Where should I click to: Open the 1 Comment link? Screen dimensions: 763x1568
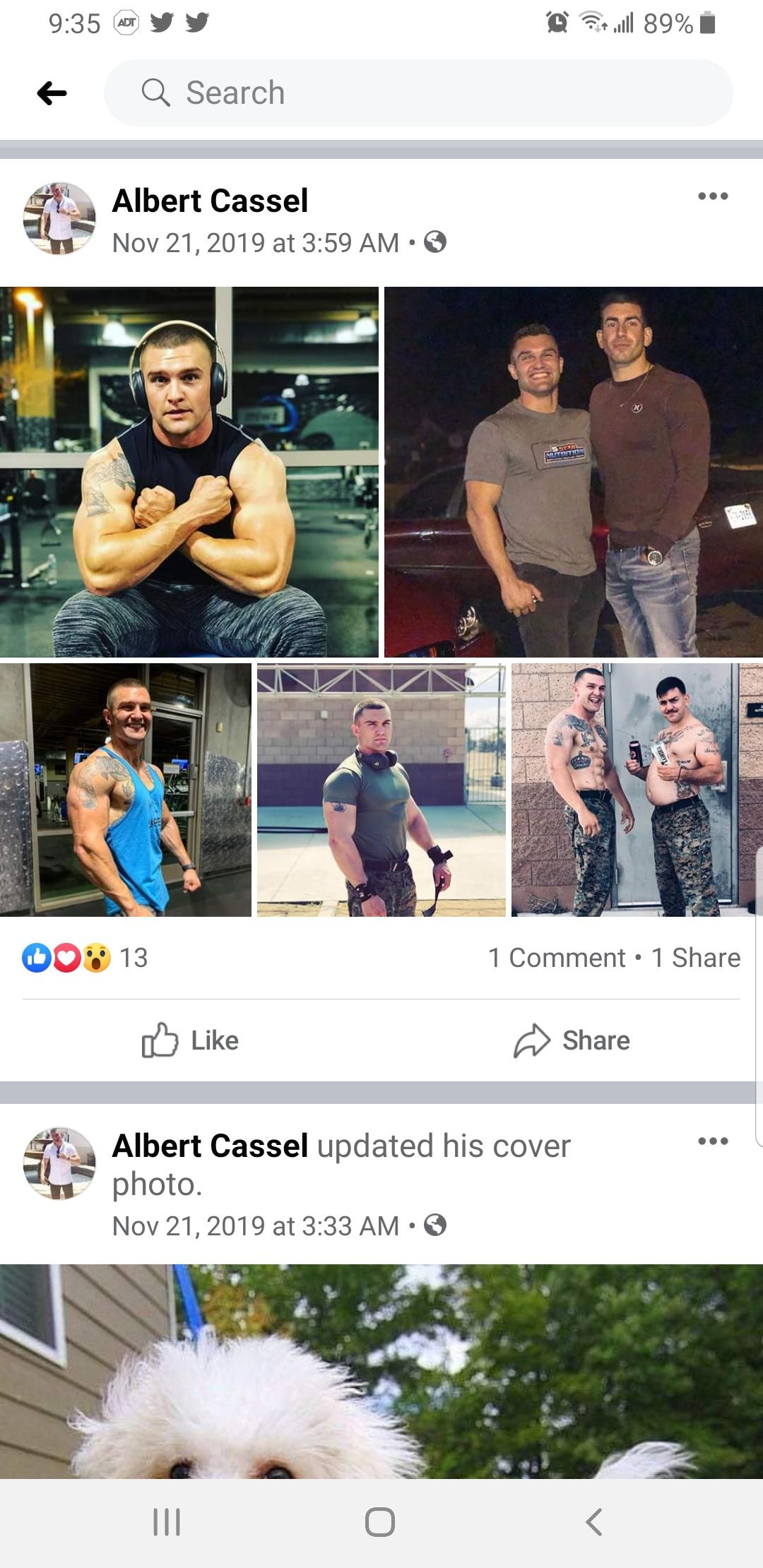[557, 958]
